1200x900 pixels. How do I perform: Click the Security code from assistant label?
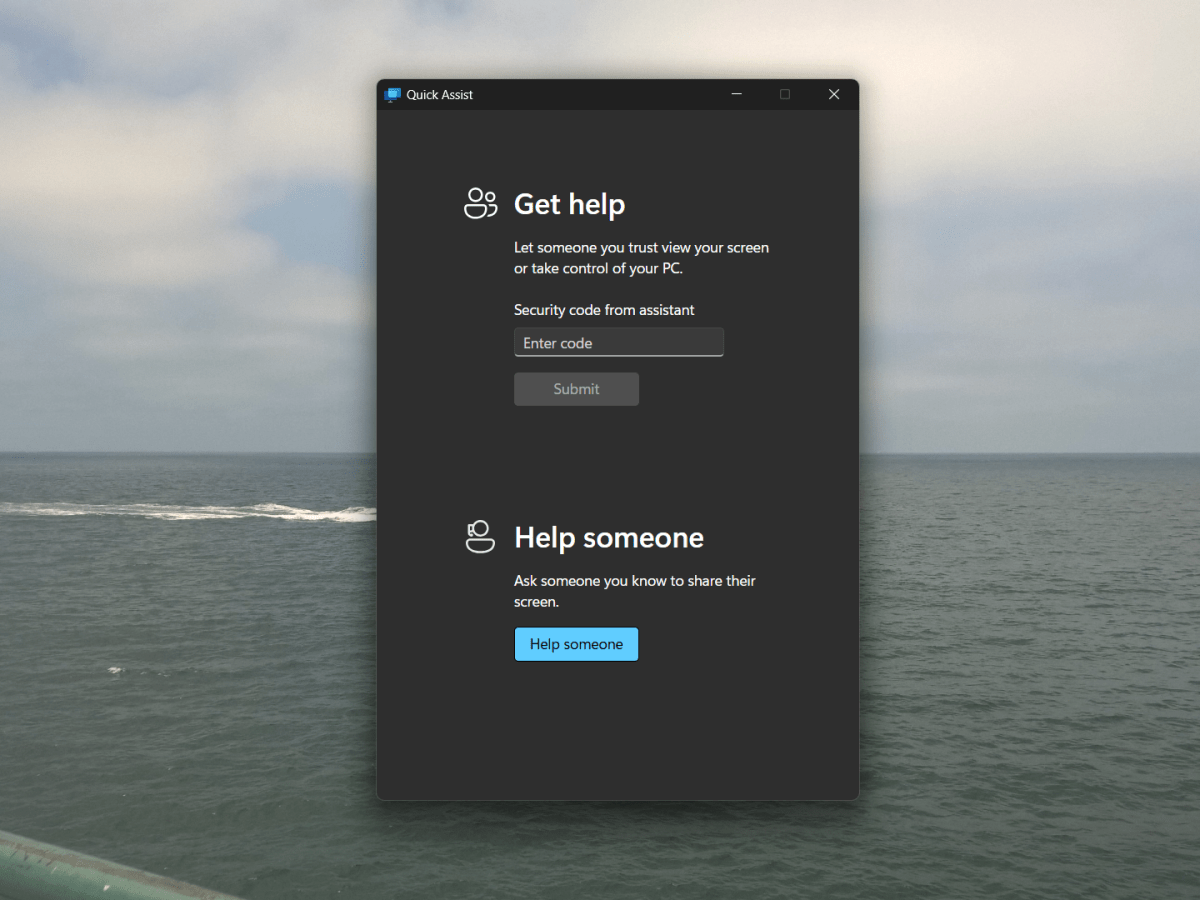pos(604,310)
